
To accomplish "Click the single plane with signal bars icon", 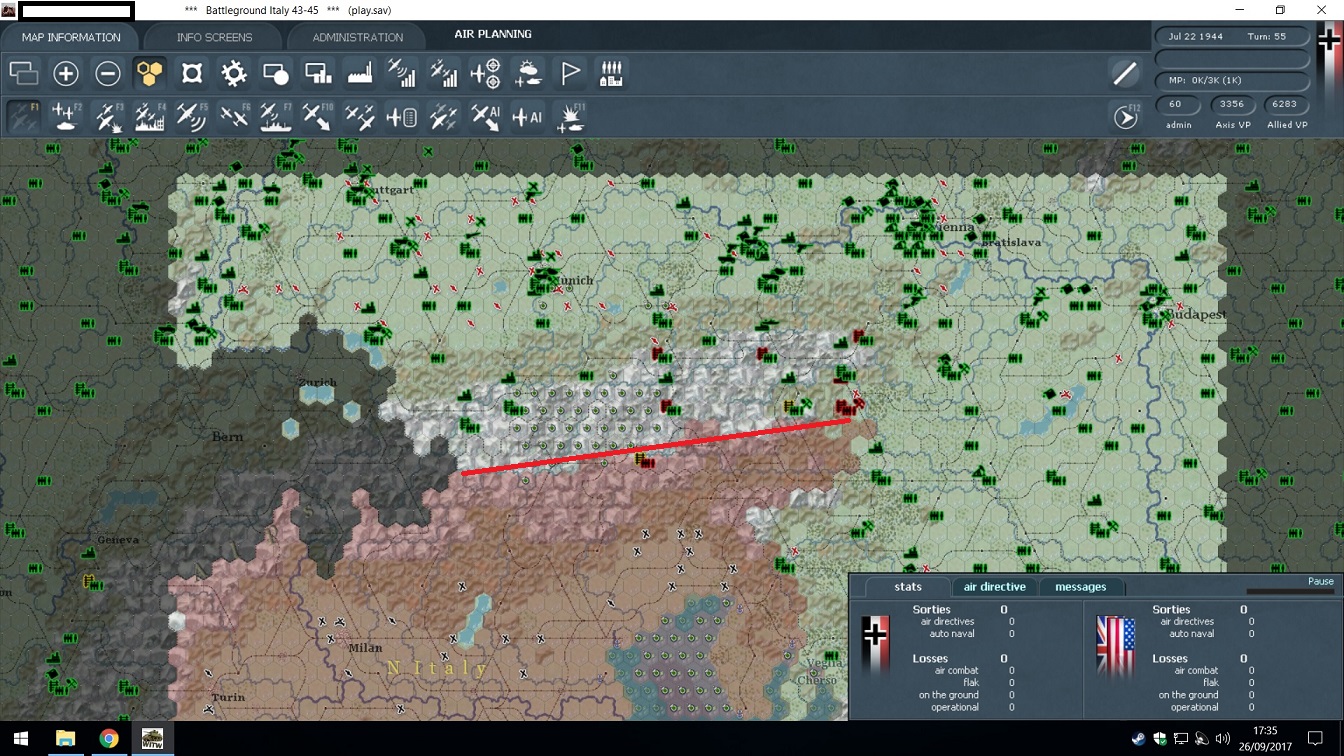I will (x=402, y=74).
